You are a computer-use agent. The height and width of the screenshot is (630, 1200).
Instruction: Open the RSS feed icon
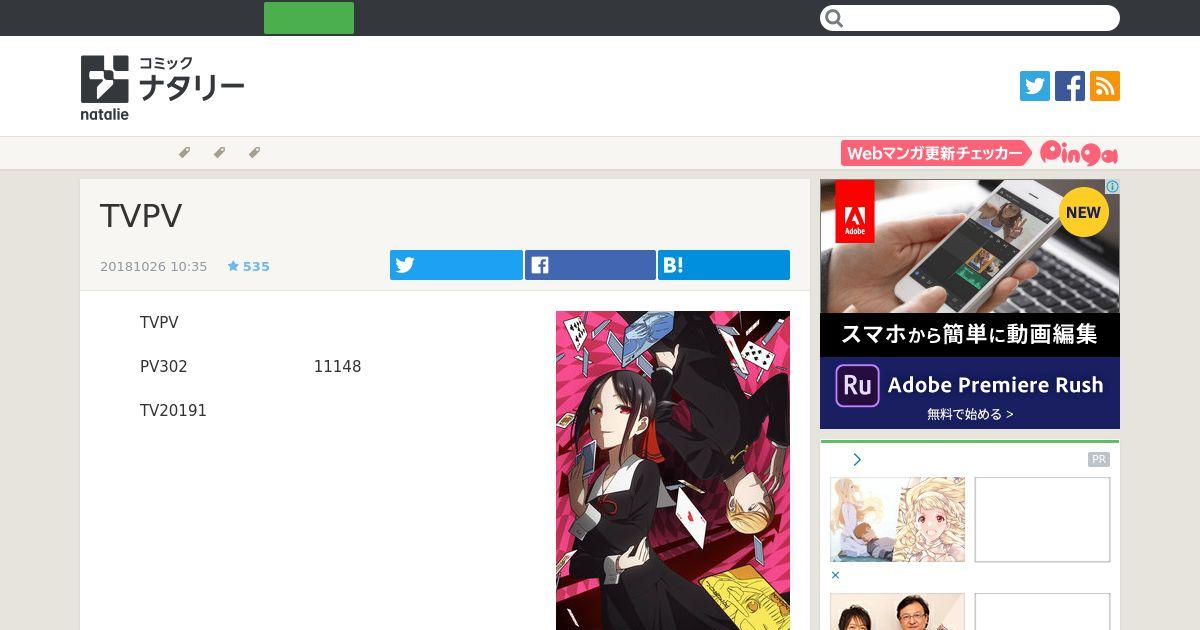click(x=1105, y=86)
